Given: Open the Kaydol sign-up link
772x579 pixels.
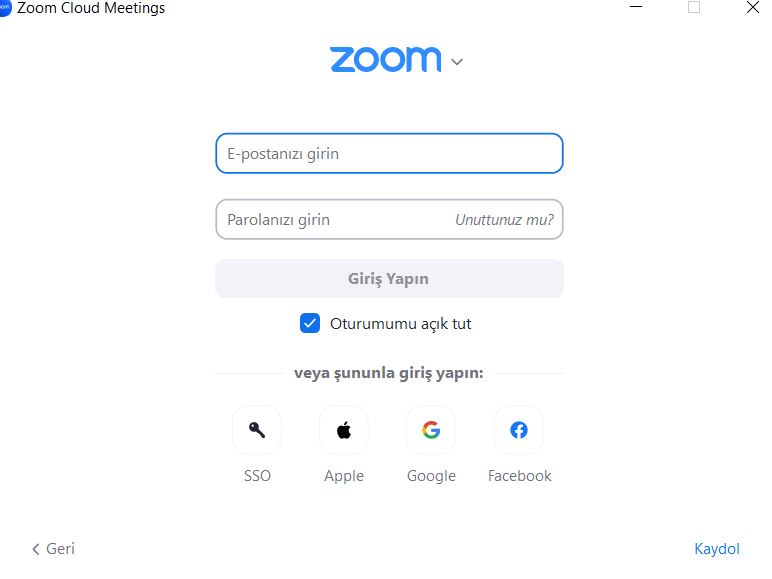Looking at the screenshot, I should [x=717, y=548].
